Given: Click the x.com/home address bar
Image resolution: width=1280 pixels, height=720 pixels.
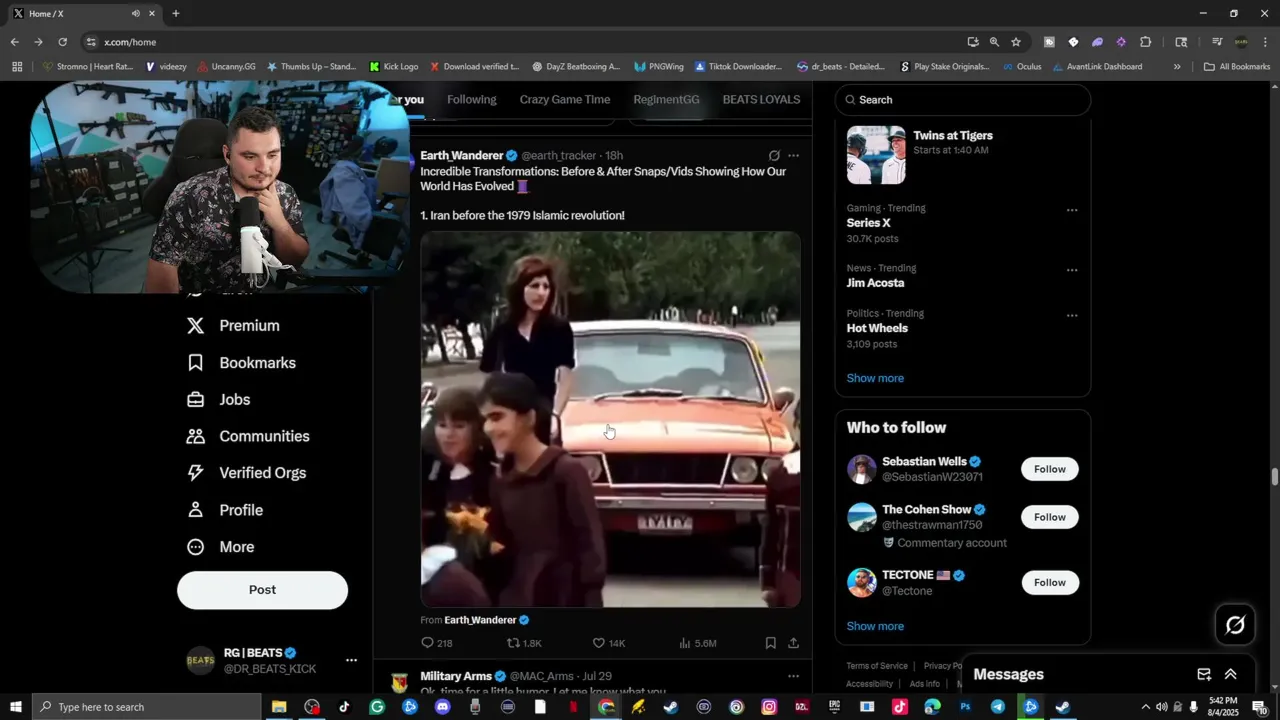Looking at the screenshot, I should tap(530, 42).
